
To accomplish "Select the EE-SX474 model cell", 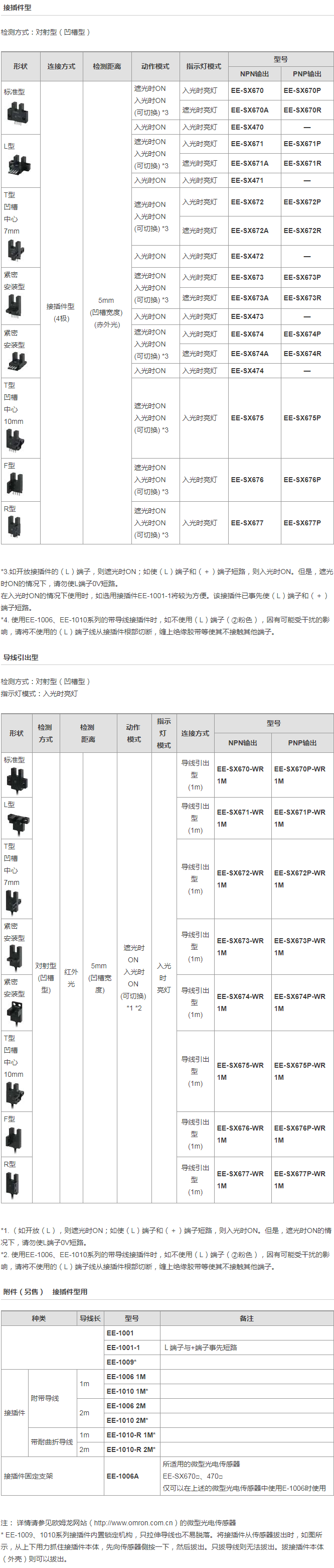I will point(254,371).
